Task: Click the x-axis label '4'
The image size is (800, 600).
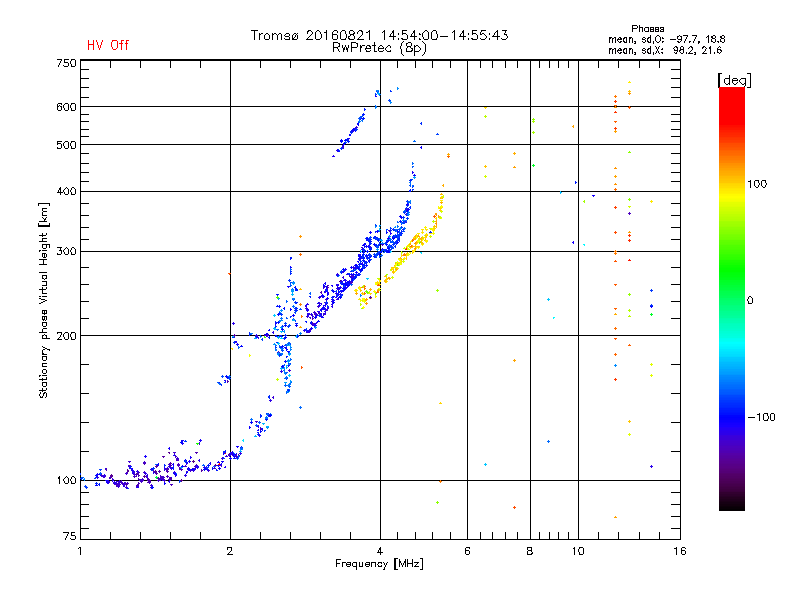Action: [x=380, y=551]
